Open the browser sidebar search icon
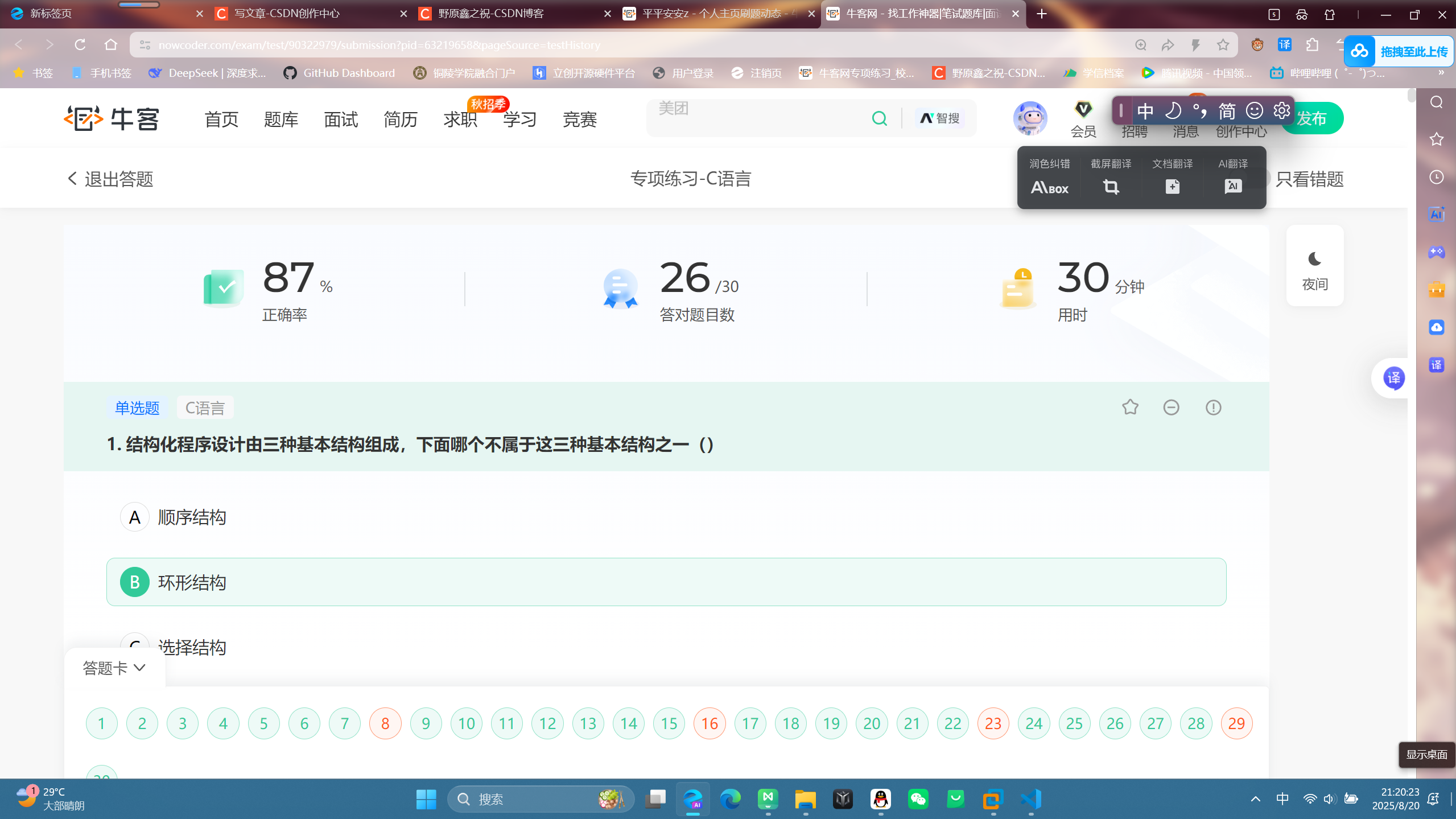This screenshot has width=1456, height=819. 1436,102
